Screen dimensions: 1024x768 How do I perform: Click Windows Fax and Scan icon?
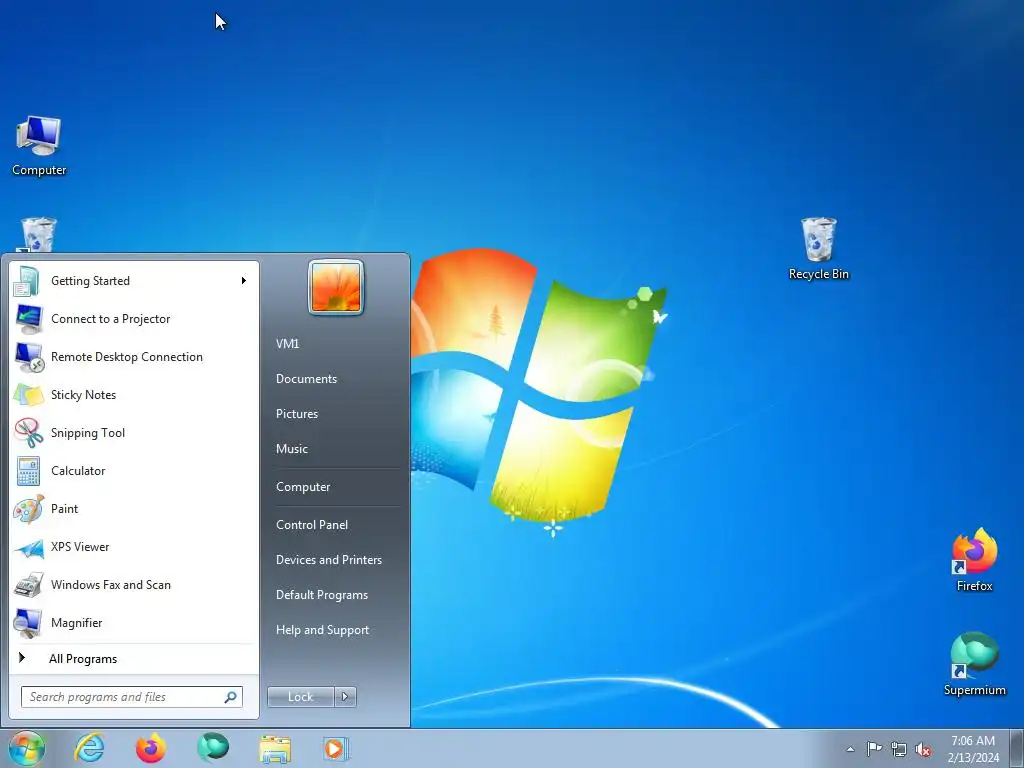click(x=27, y=585)
